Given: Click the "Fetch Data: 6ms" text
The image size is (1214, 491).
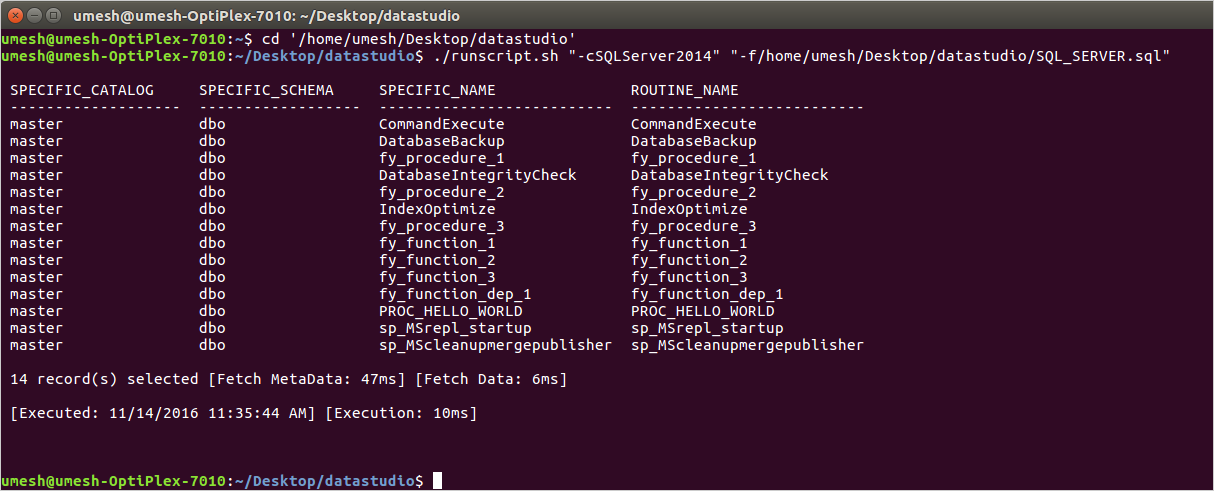Looking at the screenshot, I should tap(492, 379).
